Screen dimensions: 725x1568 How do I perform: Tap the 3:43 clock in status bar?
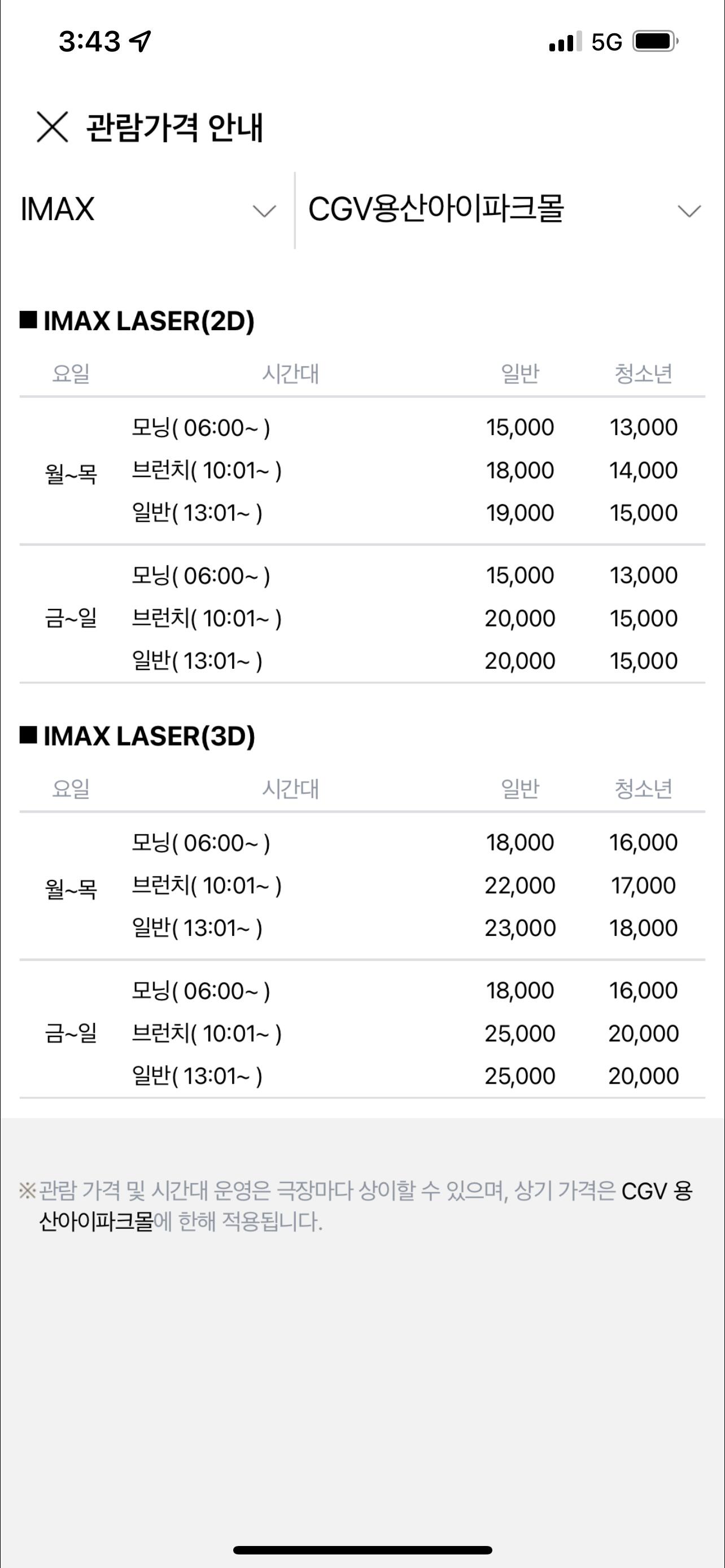click(89, 41)
